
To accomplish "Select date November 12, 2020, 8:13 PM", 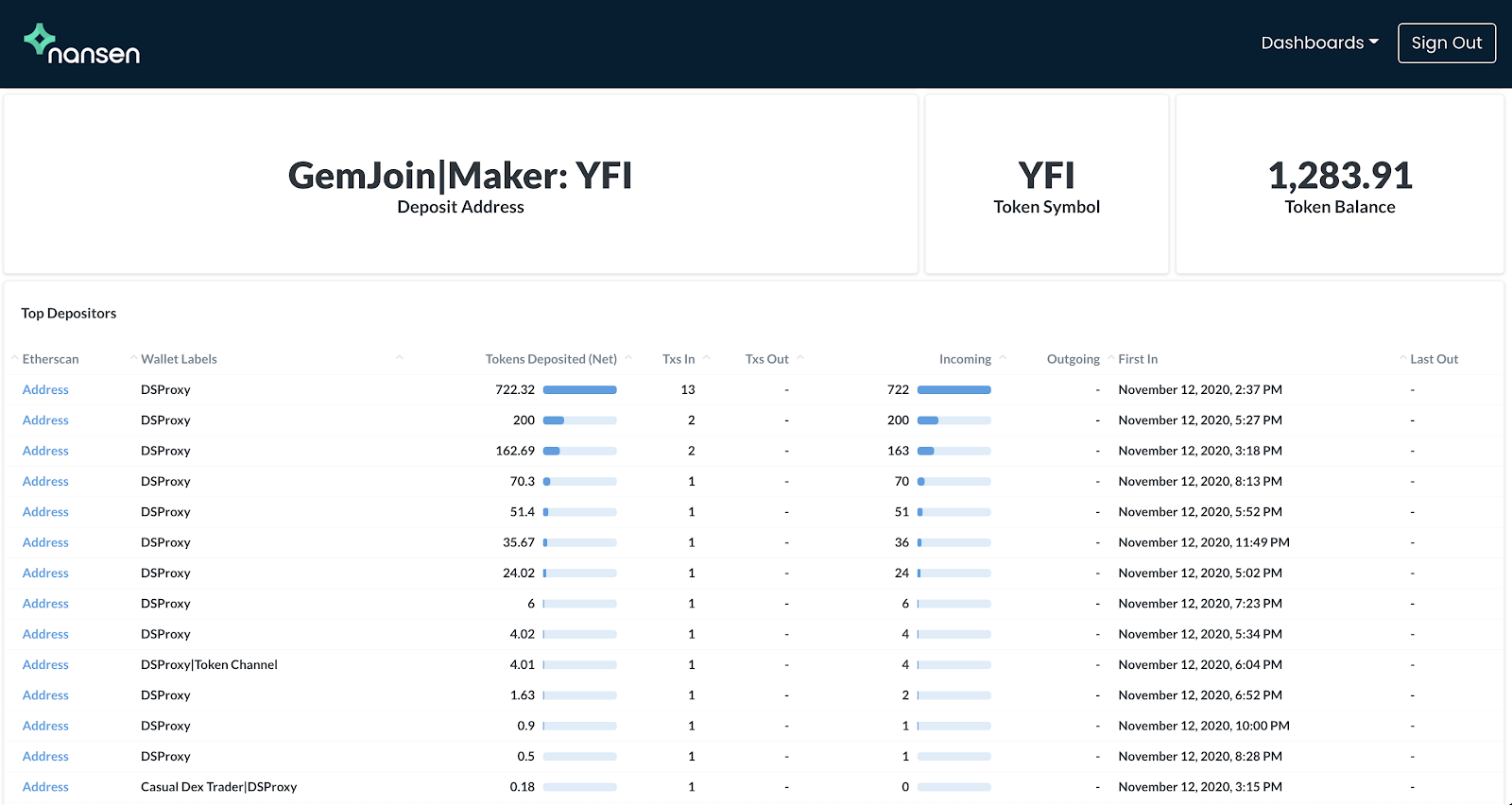I will [x=1200, y=481].
